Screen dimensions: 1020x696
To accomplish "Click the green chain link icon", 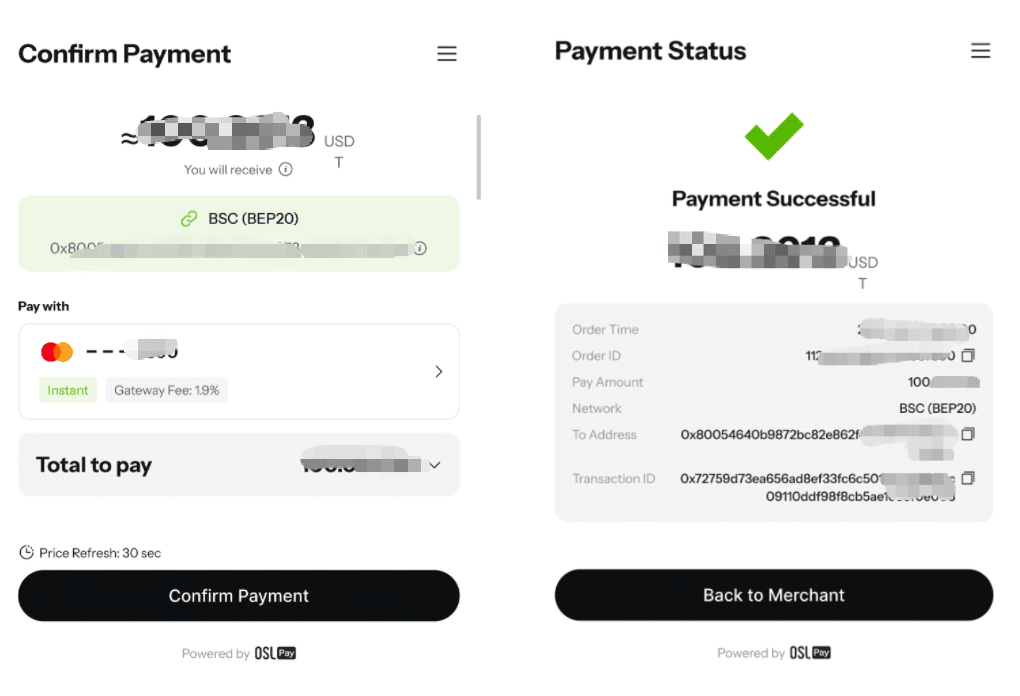I will pos(189,218).
